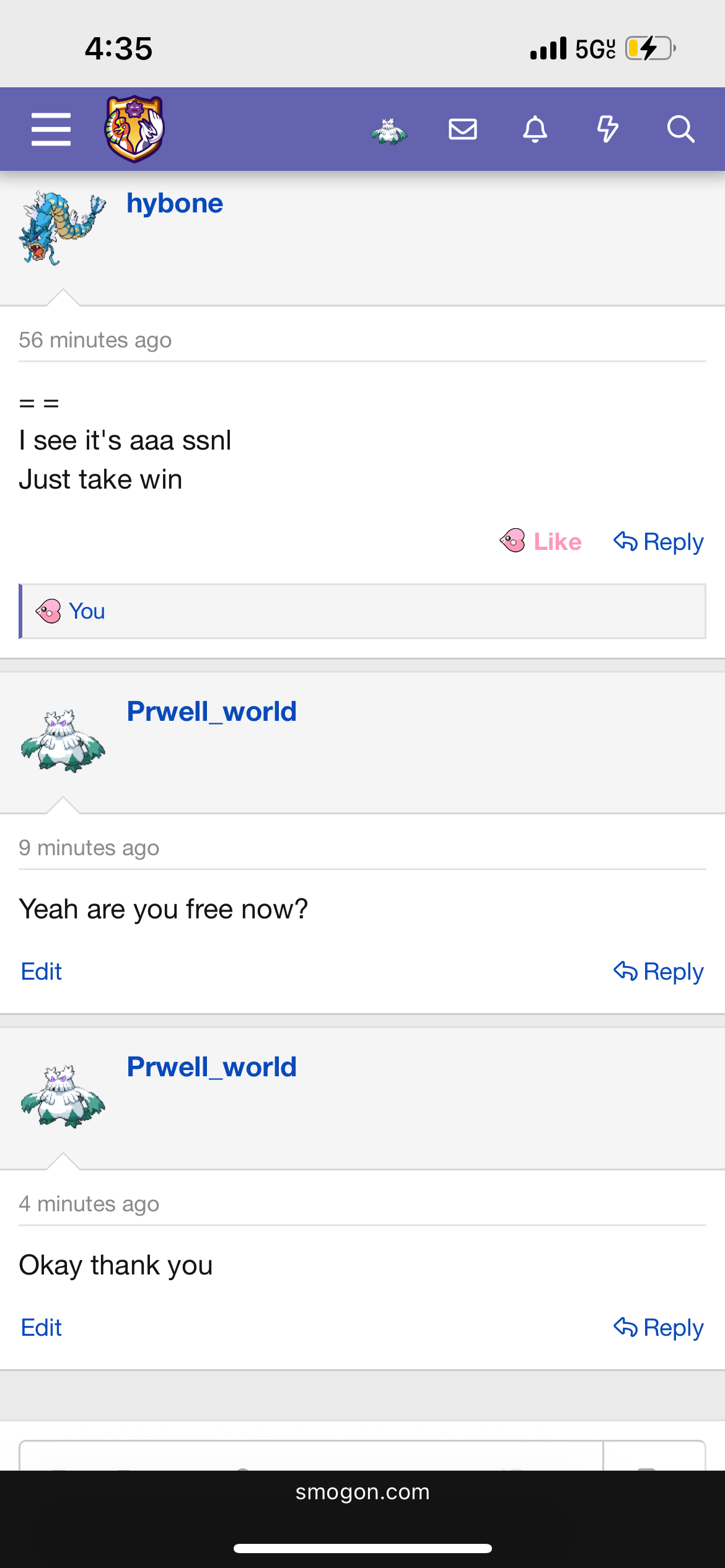Open account menu via Abomasnow avatar
This screenshot has height=1568, width=725.
[389, 130]
